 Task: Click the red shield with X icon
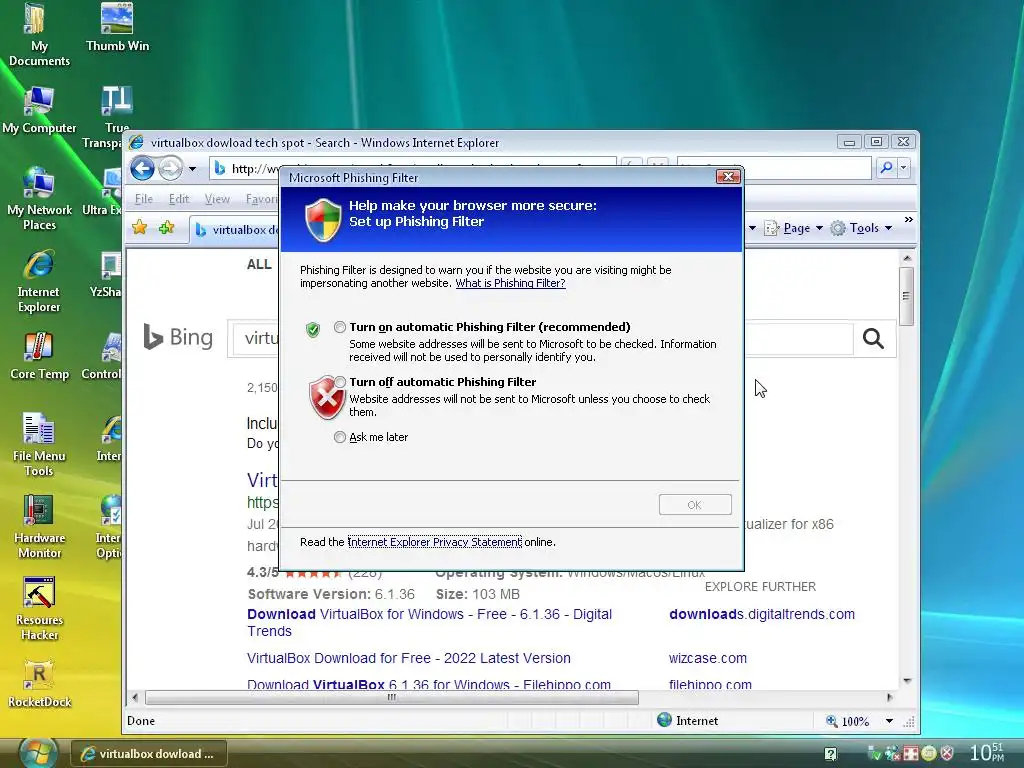tap(326, 398)
